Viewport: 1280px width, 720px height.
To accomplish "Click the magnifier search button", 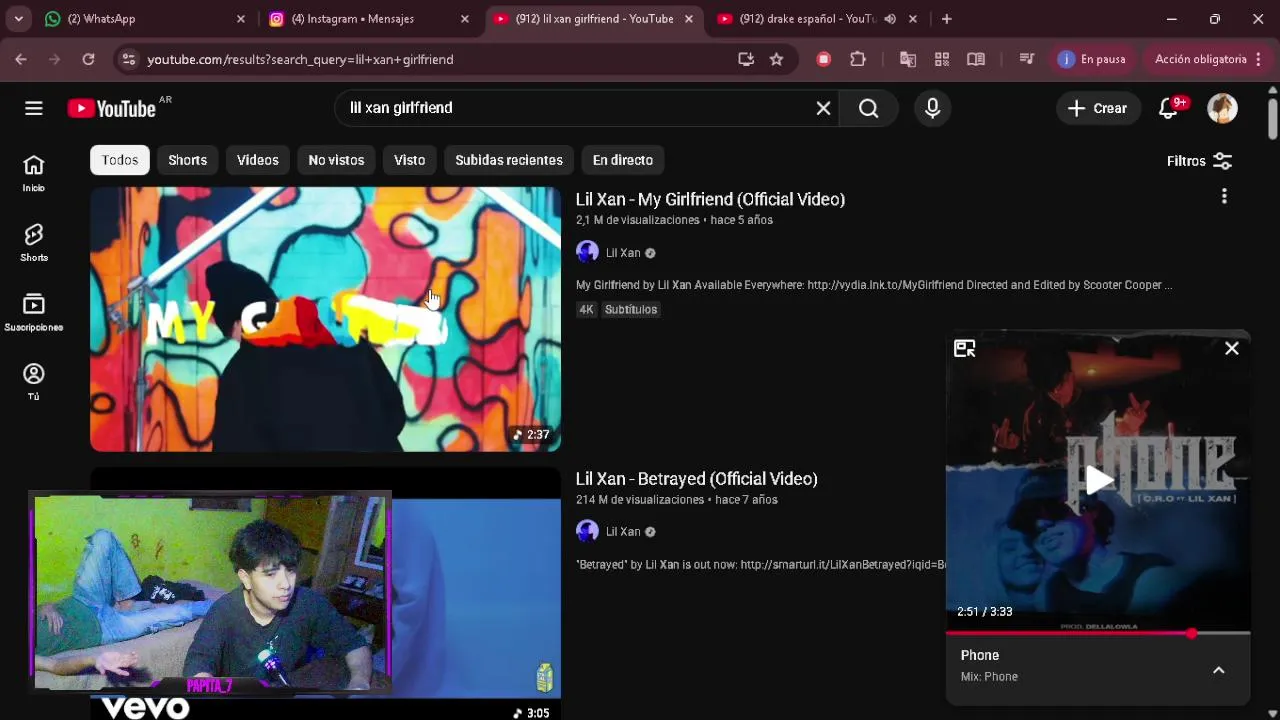I will coord(869,108).
